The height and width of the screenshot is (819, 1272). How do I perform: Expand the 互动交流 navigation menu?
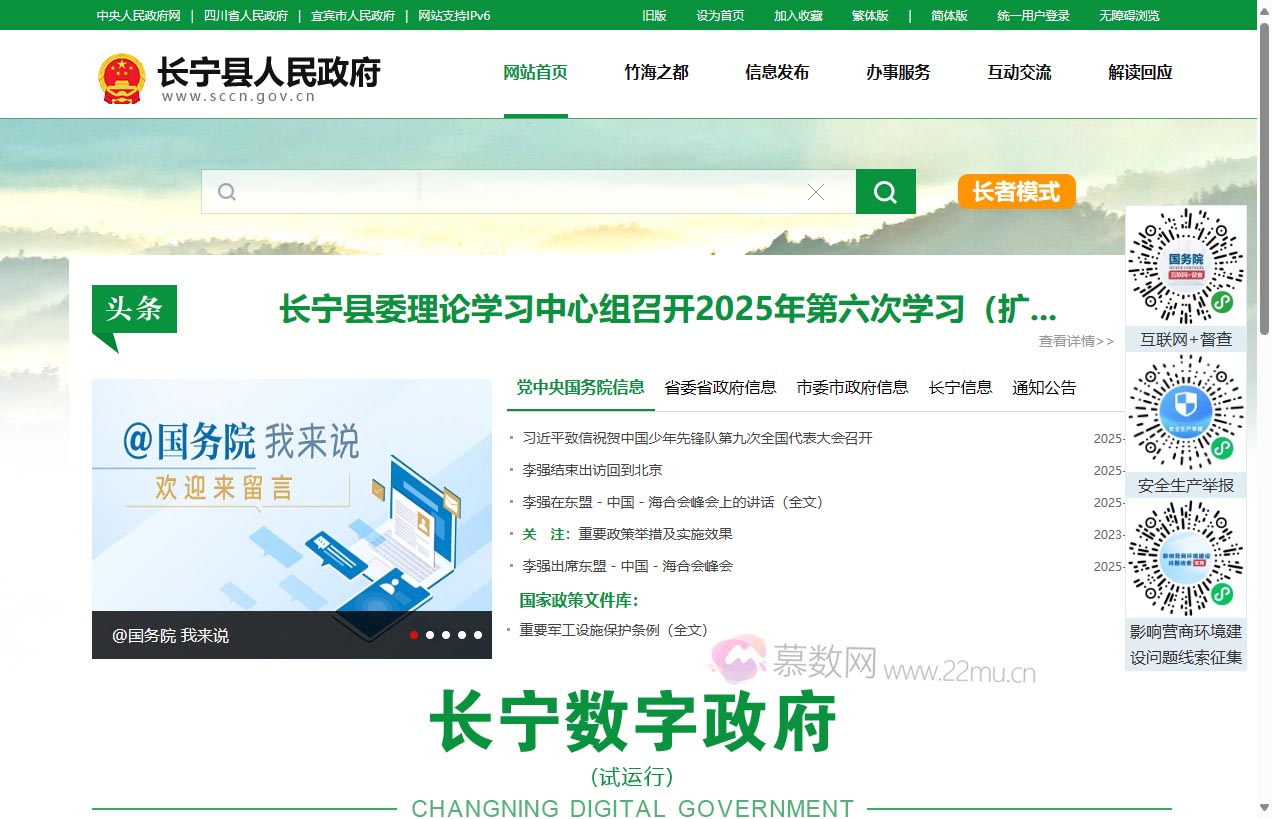[1019, 72]
